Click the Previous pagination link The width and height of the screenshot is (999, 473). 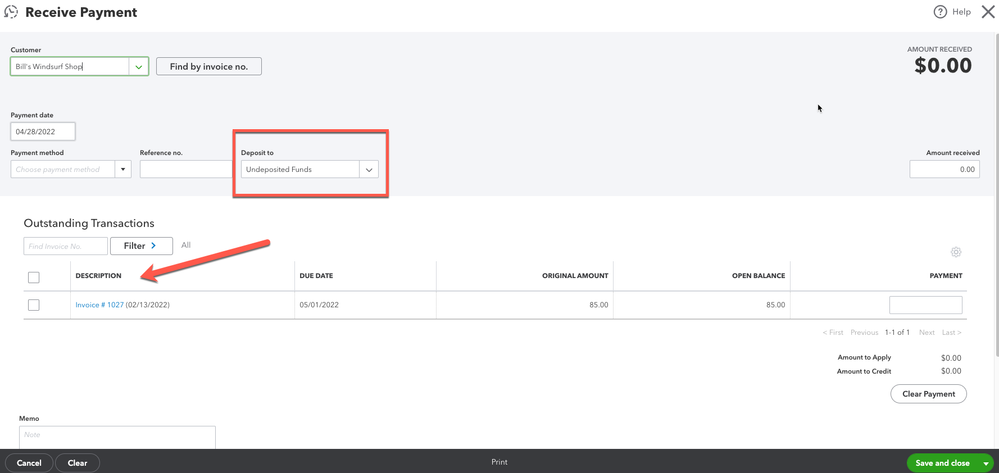864,333
